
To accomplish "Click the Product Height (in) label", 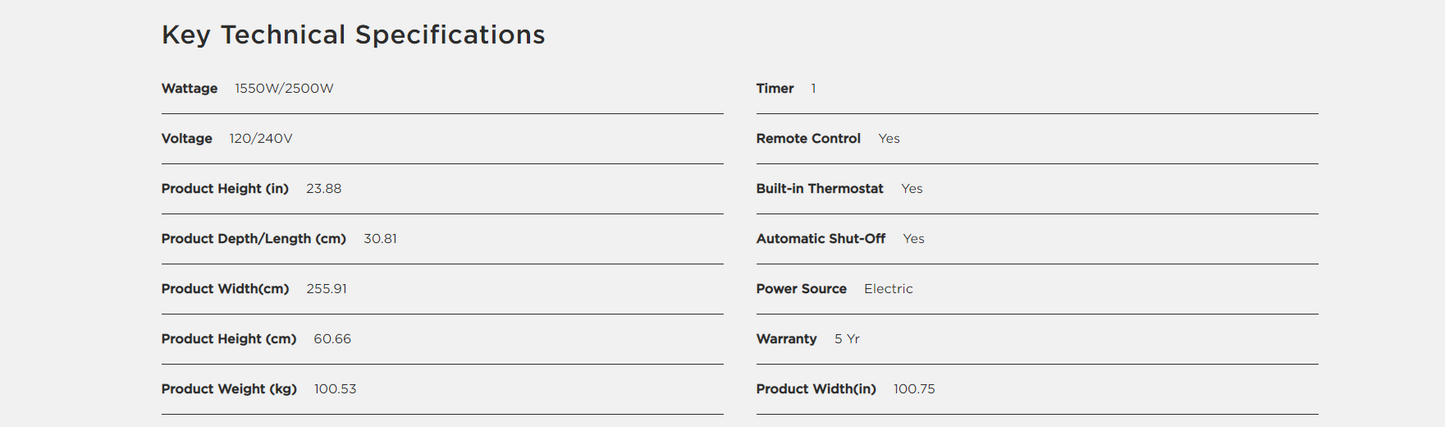I will [x=225, y=189].
